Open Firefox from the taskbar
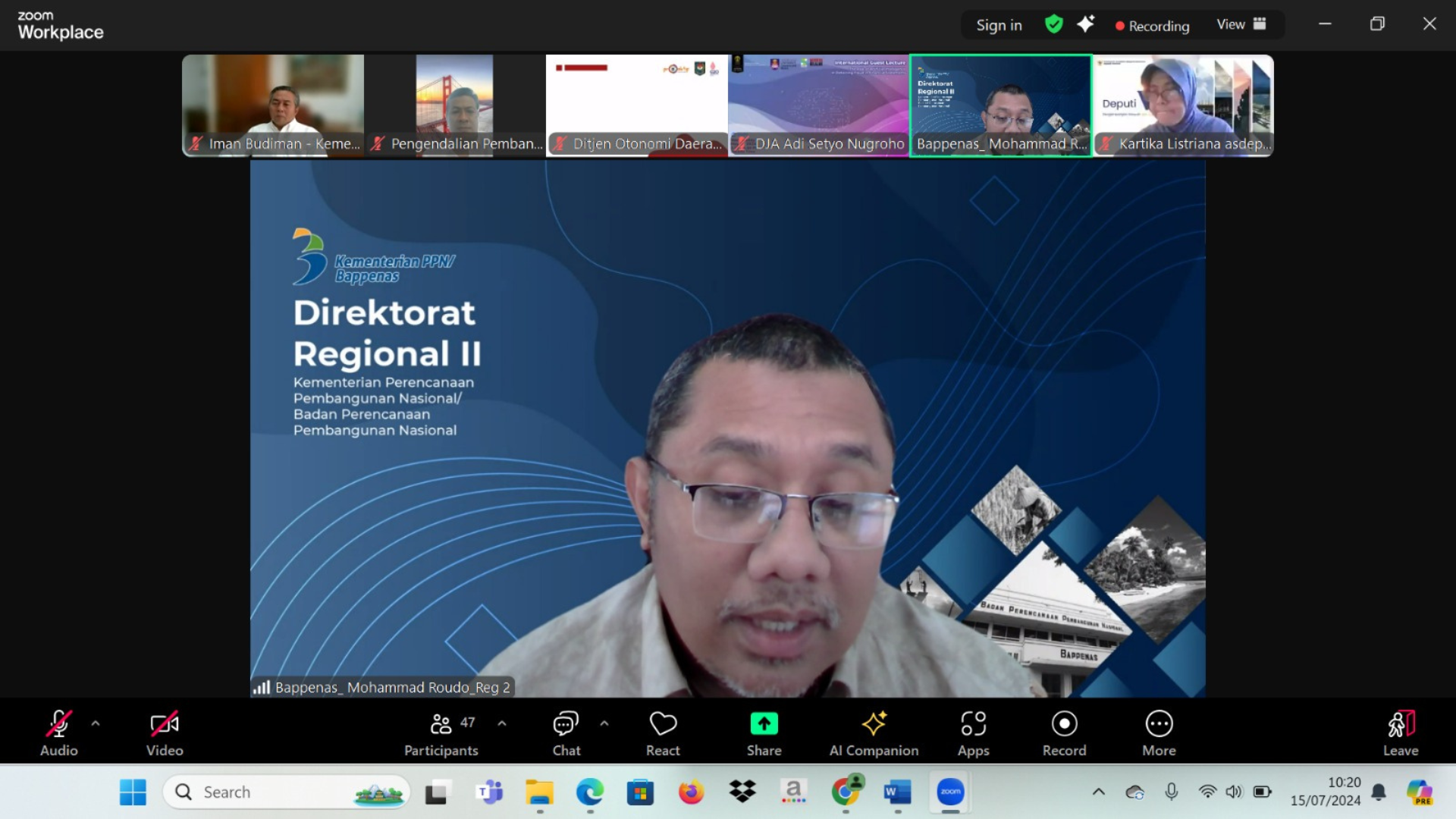 click(x=691, y=792)
